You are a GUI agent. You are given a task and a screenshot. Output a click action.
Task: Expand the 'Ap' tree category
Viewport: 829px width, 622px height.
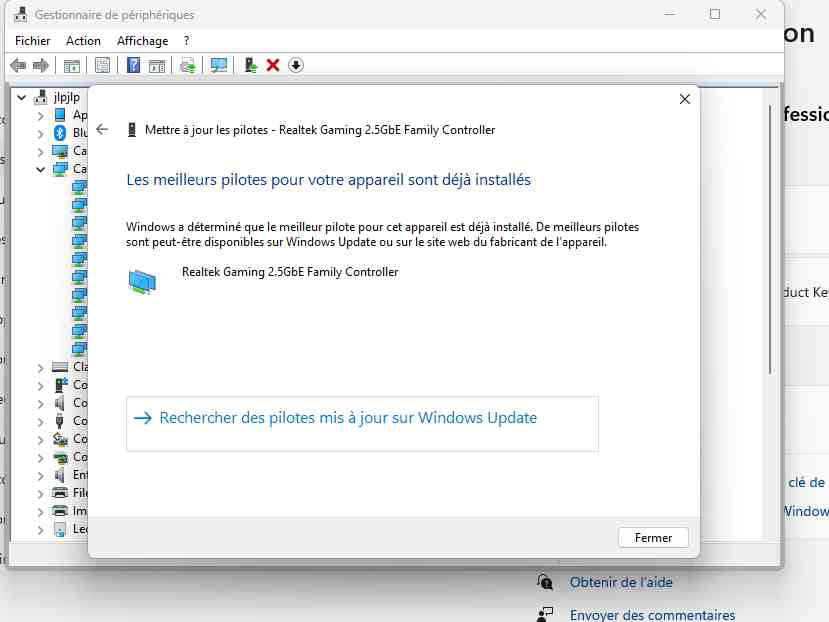point(41,115)
